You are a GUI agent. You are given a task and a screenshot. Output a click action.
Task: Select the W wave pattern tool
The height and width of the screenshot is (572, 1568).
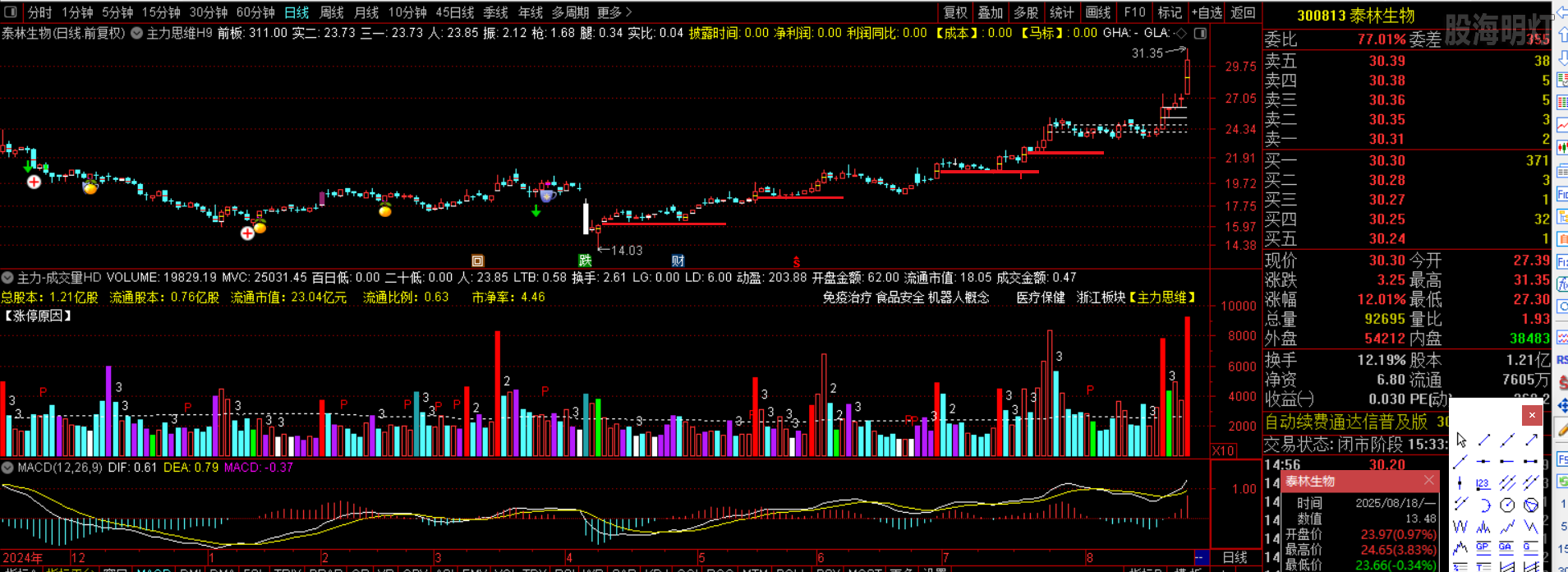pyautogui.click(x=1460, y=526)
